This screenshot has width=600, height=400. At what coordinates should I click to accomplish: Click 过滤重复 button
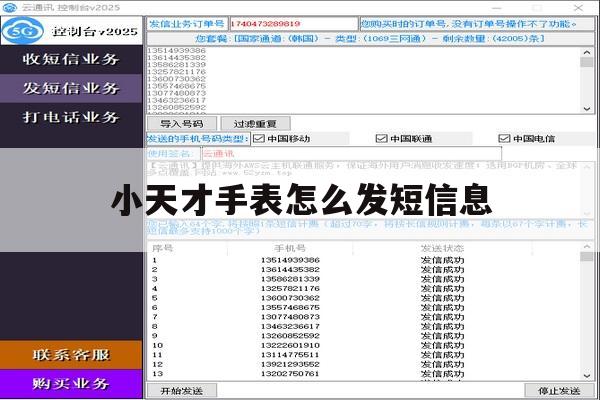pos(255,124)
